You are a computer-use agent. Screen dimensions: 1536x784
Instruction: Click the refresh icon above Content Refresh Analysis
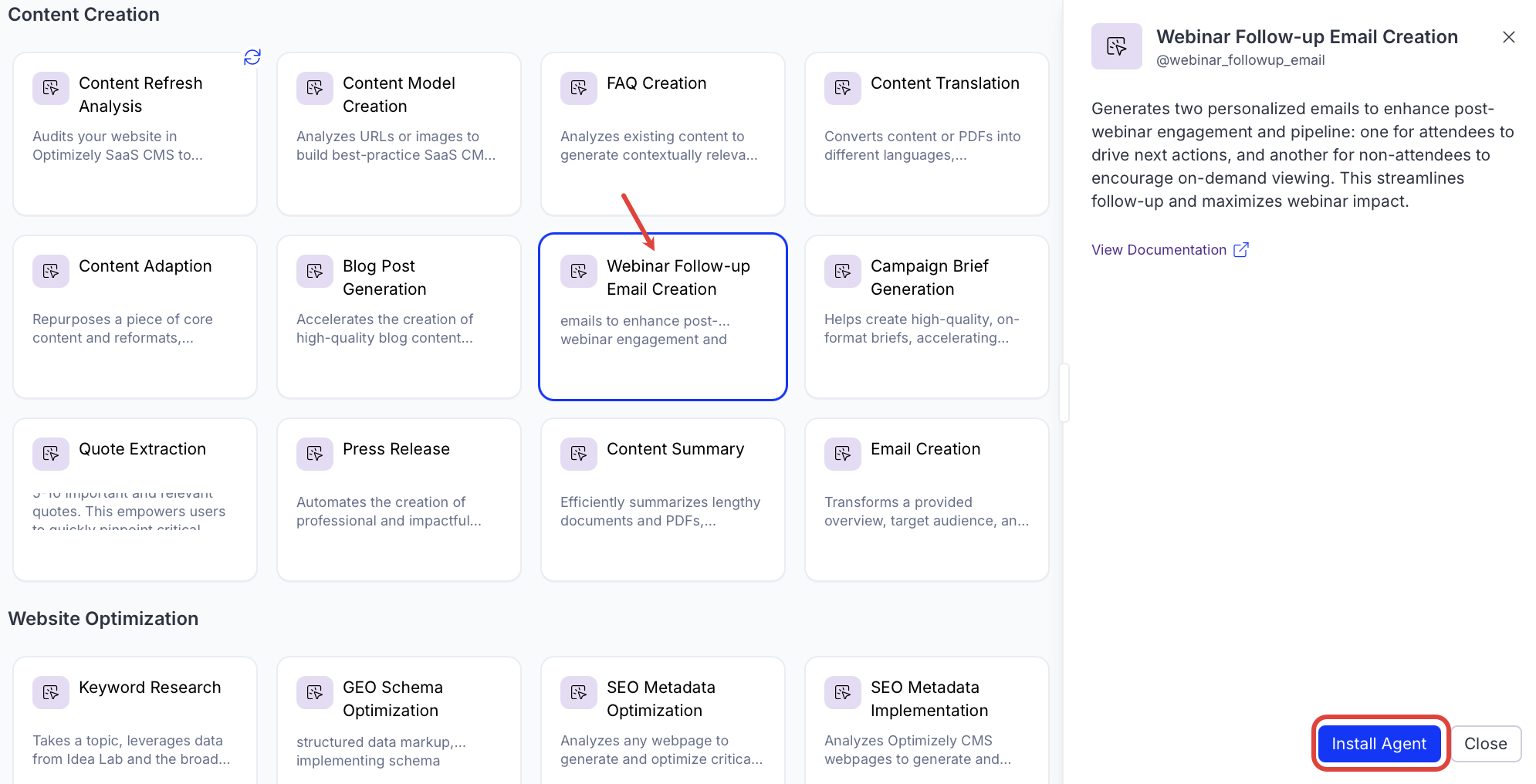pos(252,57)
